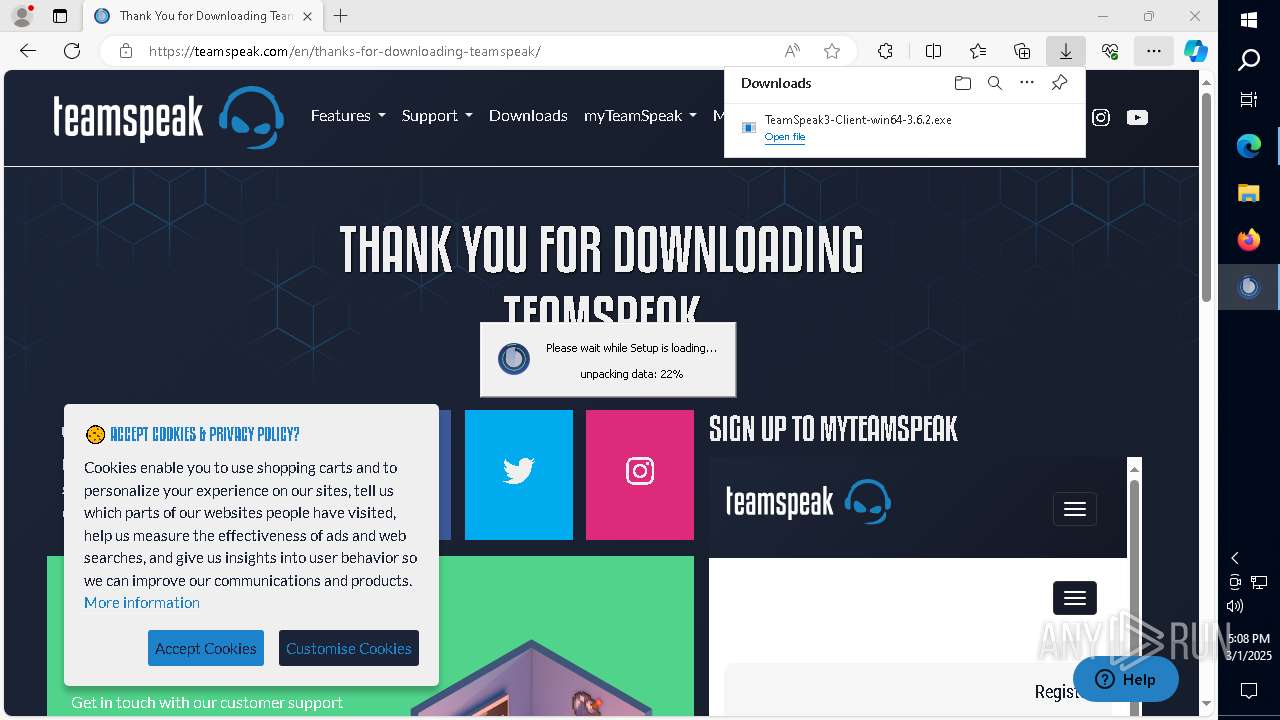Open the Downloads page in navbar
Viewport: 1280px width, 720px height.
coord(528,116)
